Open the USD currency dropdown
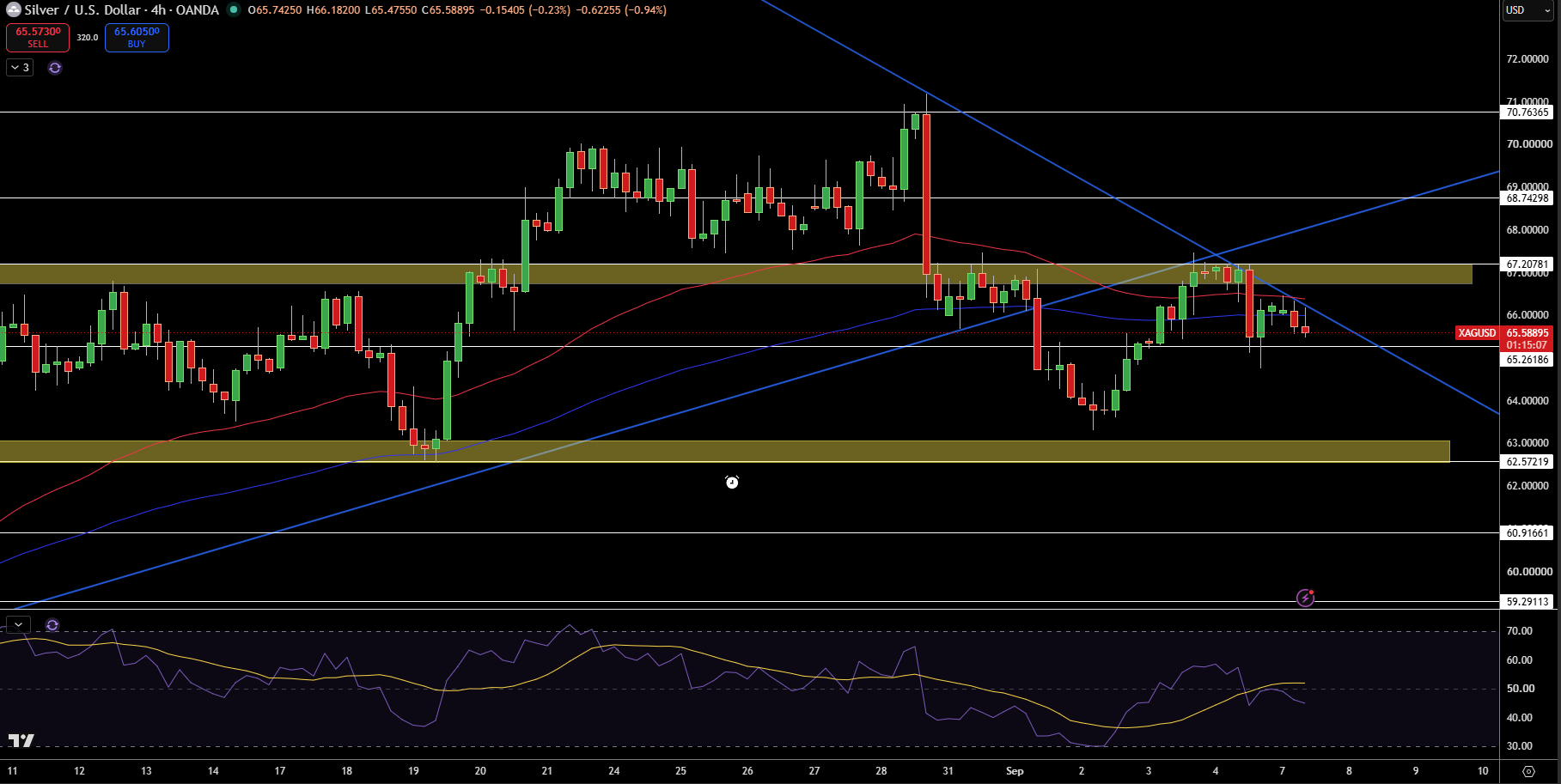Screen dimensions: 1561x784 pyautogui.click(x=1528, y=10)
